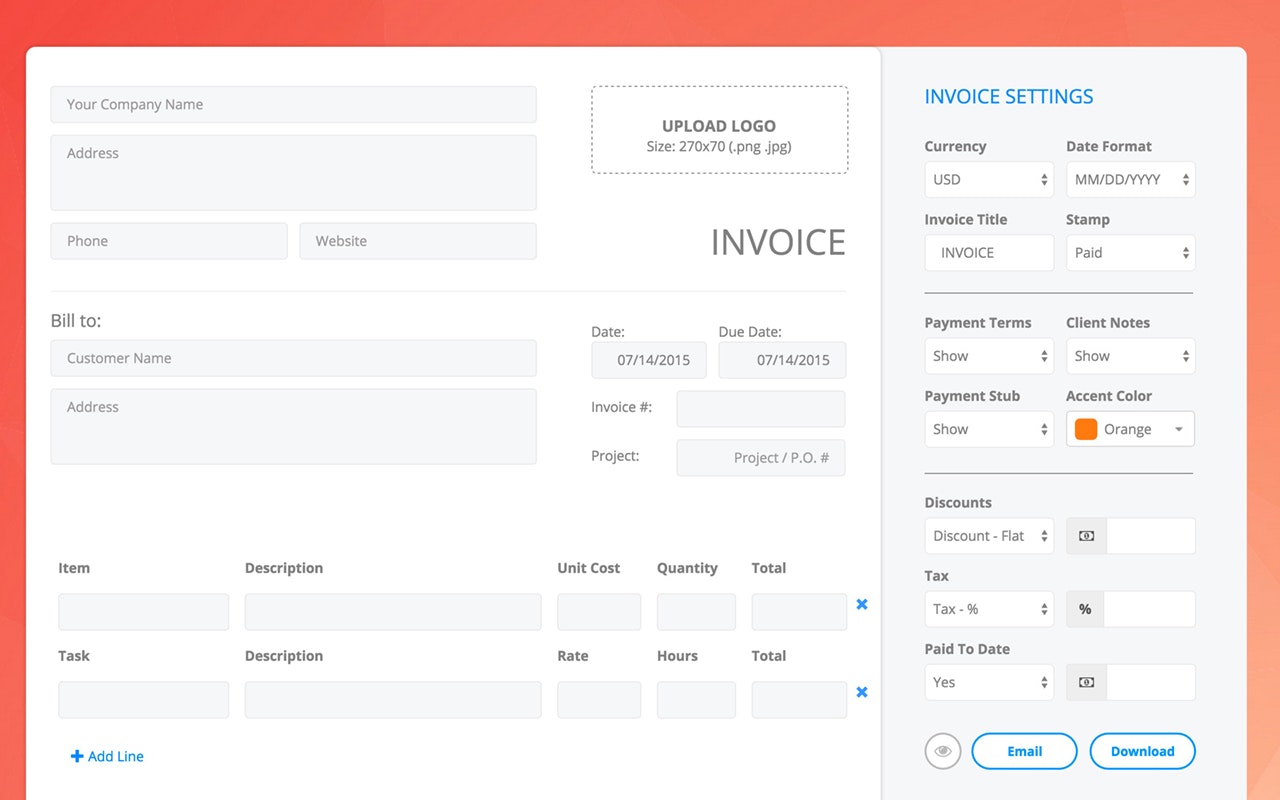Open the Discount - Flat dropdown

pyautogui.click(x=988, y=535)
